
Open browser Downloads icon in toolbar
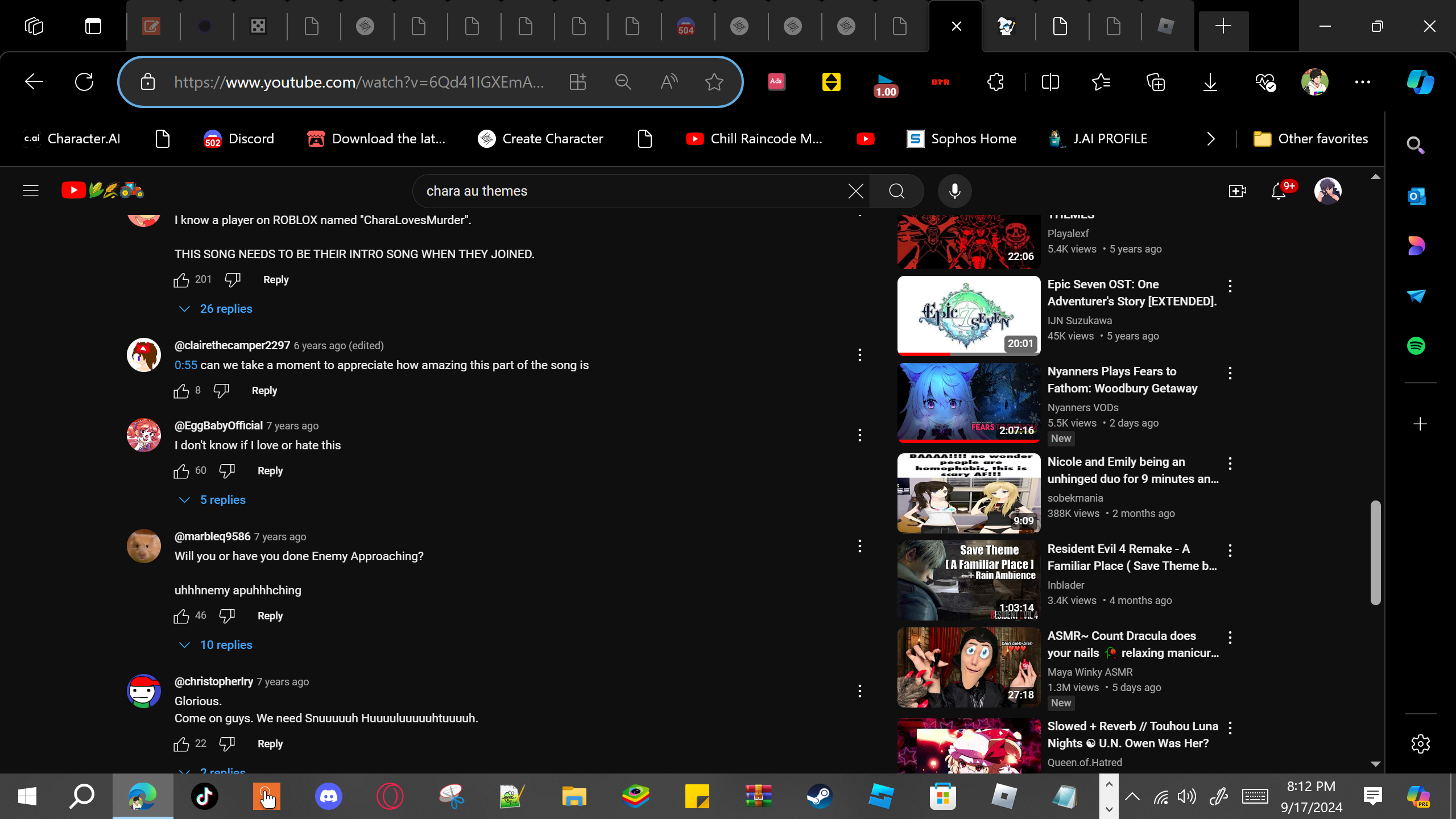tap(1210, 82)
